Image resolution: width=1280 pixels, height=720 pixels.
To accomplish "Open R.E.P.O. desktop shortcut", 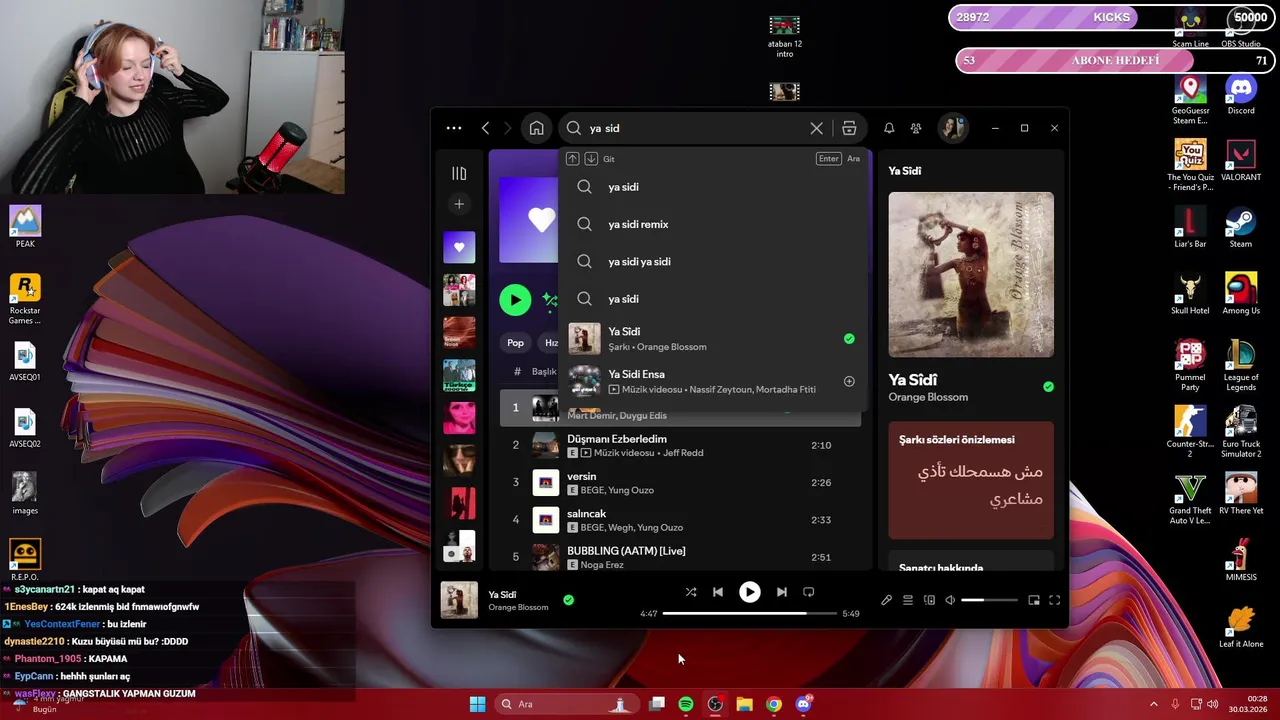I will 25,560.
